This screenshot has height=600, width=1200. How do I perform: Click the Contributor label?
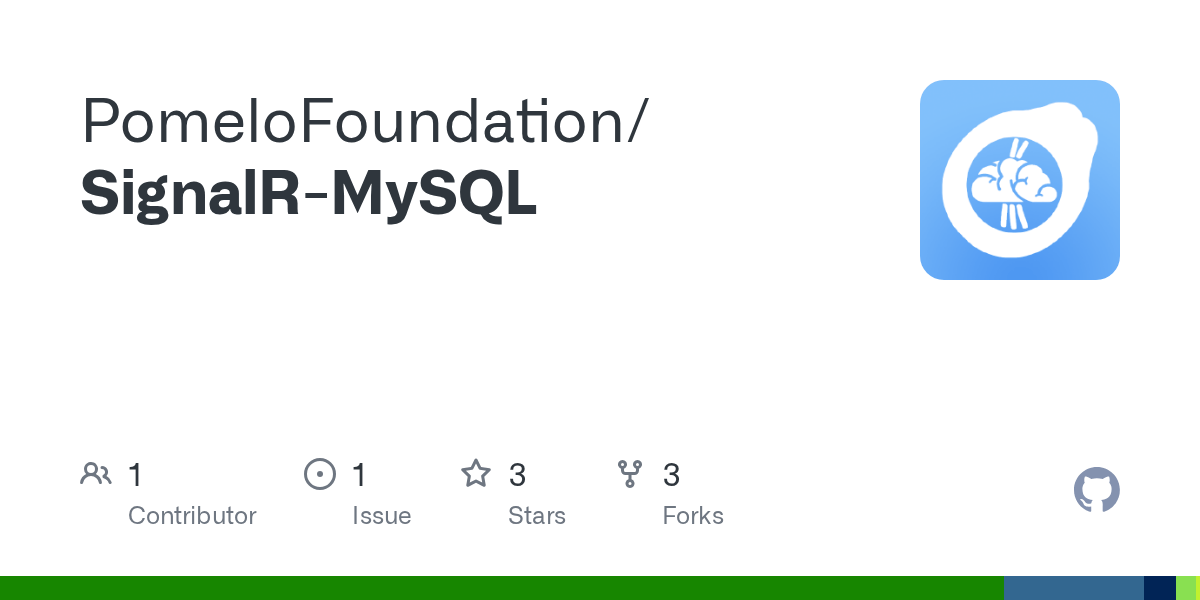click(192, 516)
